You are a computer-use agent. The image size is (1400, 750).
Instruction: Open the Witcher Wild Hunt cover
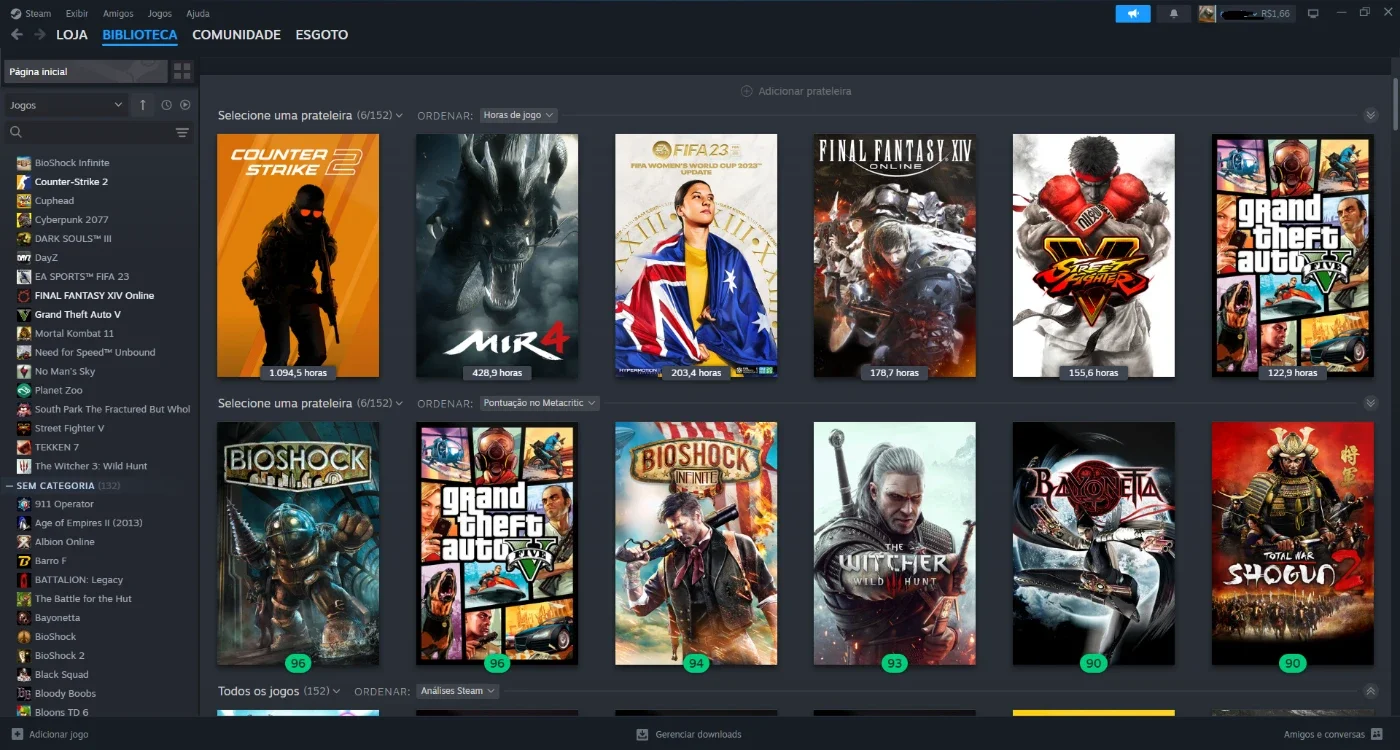coord(895,543)
